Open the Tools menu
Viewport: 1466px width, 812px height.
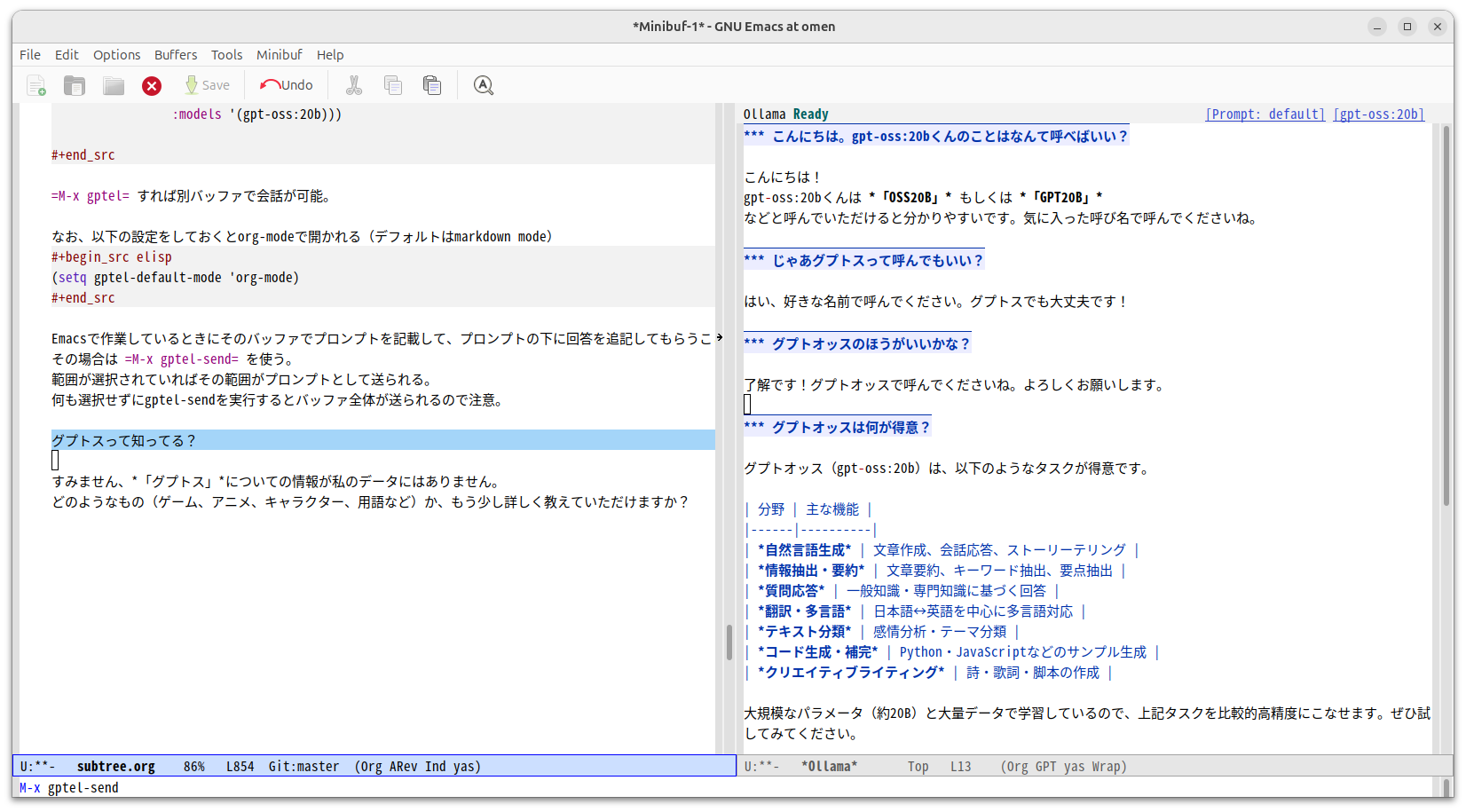click(226, 55)
